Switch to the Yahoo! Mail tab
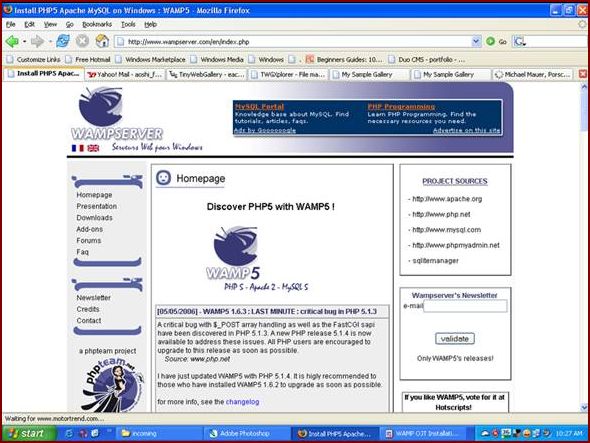 coord(125,75)
